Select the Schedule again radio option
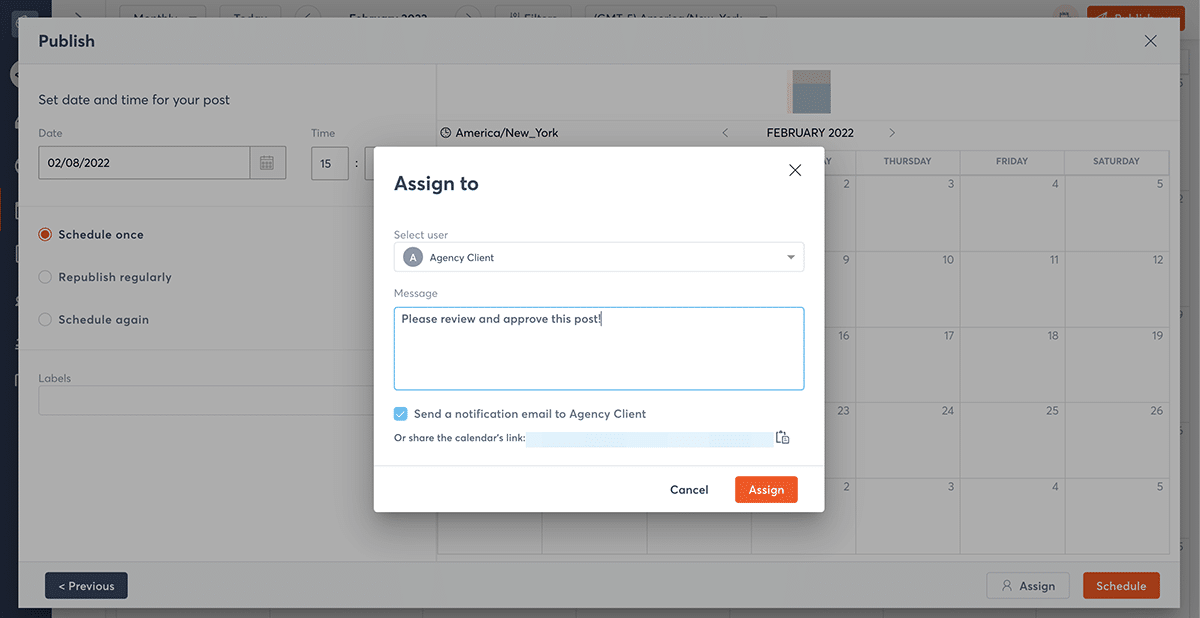Image resolution: width=1200 pixels, height=618 pixels. (45, 320)
